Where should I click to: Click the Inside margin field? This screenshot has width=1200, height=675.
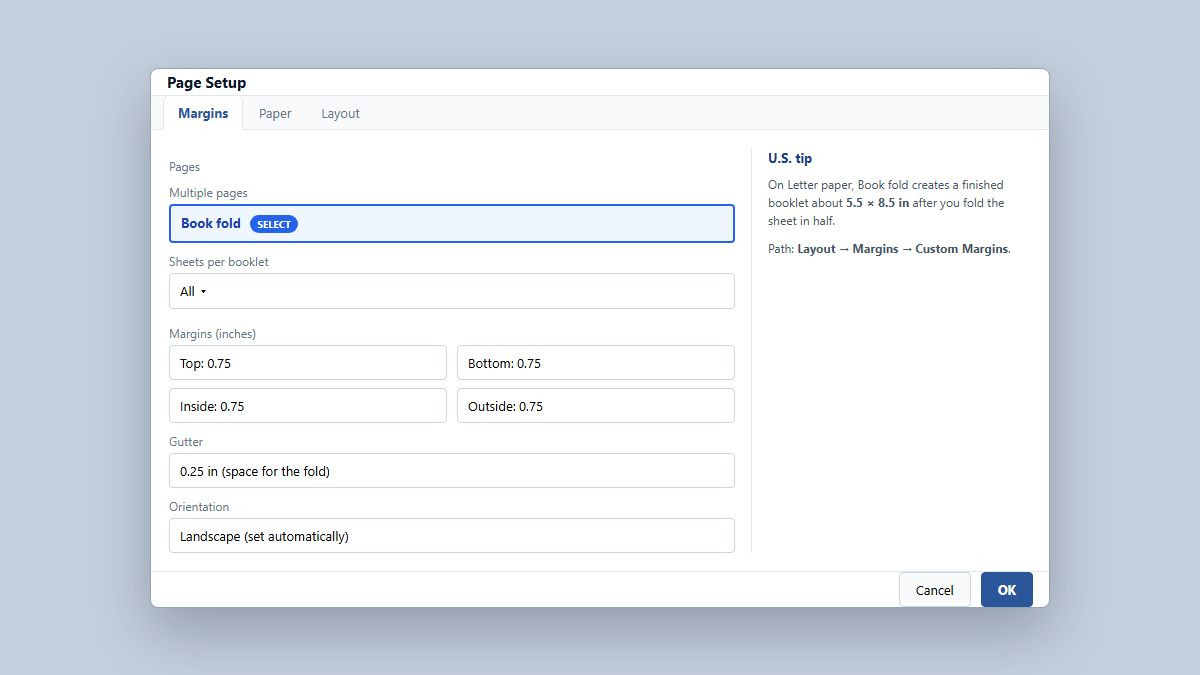click(x=308, y=406)
